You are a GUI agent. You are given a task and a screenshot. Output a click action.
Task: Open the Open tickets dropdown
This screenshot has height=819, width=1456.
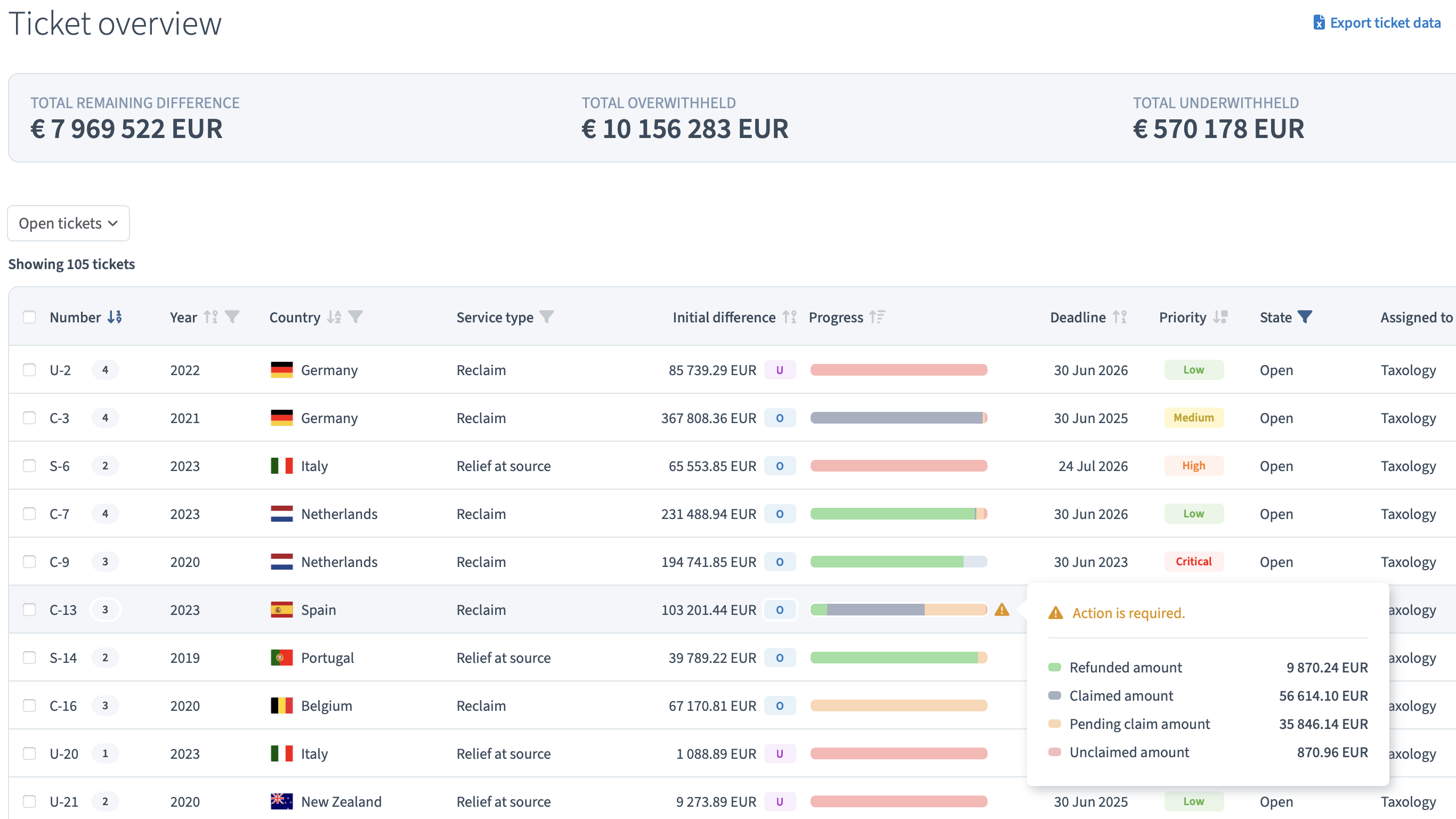pos(68,223)
